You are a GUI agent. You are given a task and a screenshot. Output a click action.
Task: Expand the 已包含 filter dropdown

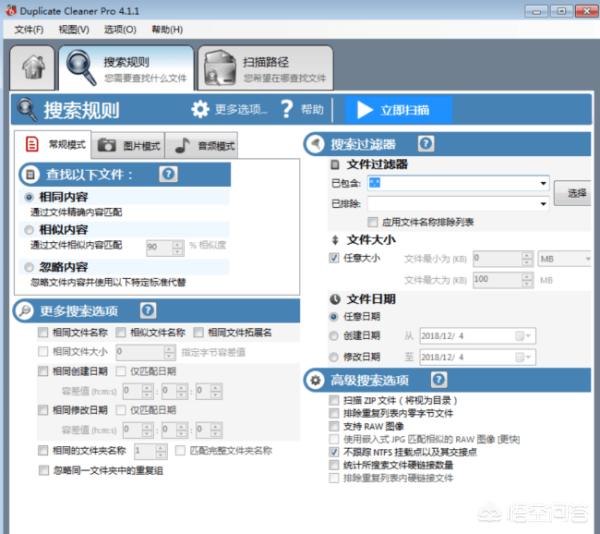[543, 183]
